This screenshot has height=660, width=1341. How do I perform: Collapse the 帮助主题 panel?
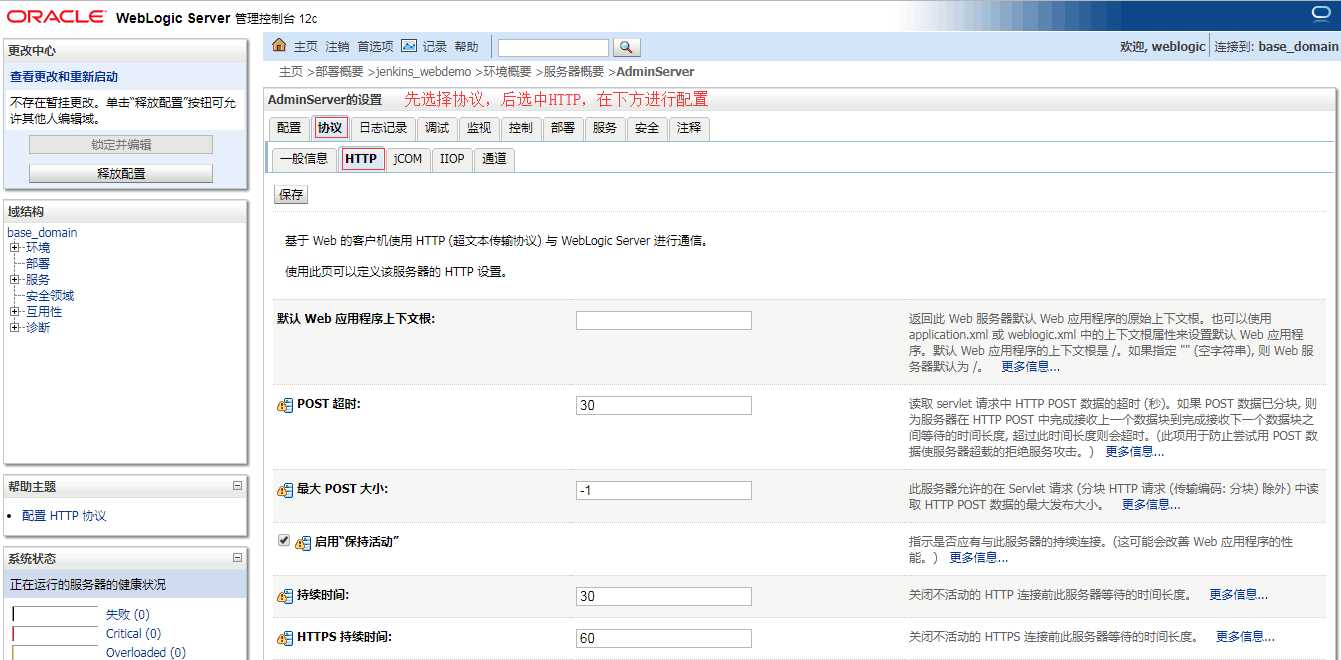coord(237,486)
